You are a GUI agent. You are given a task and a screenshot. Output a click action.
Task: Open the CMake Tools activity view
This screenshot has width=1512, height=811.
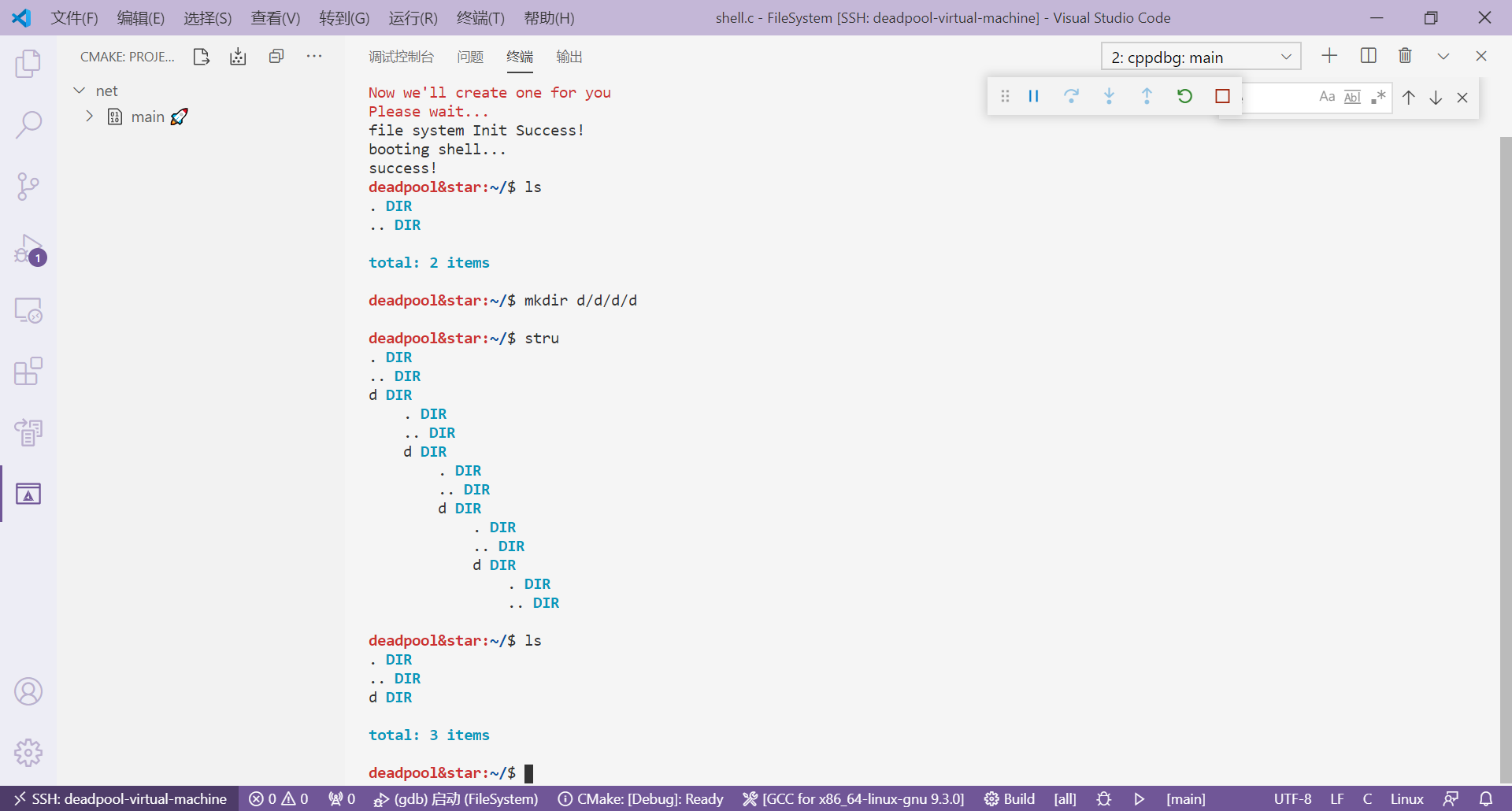pos(28,494)
